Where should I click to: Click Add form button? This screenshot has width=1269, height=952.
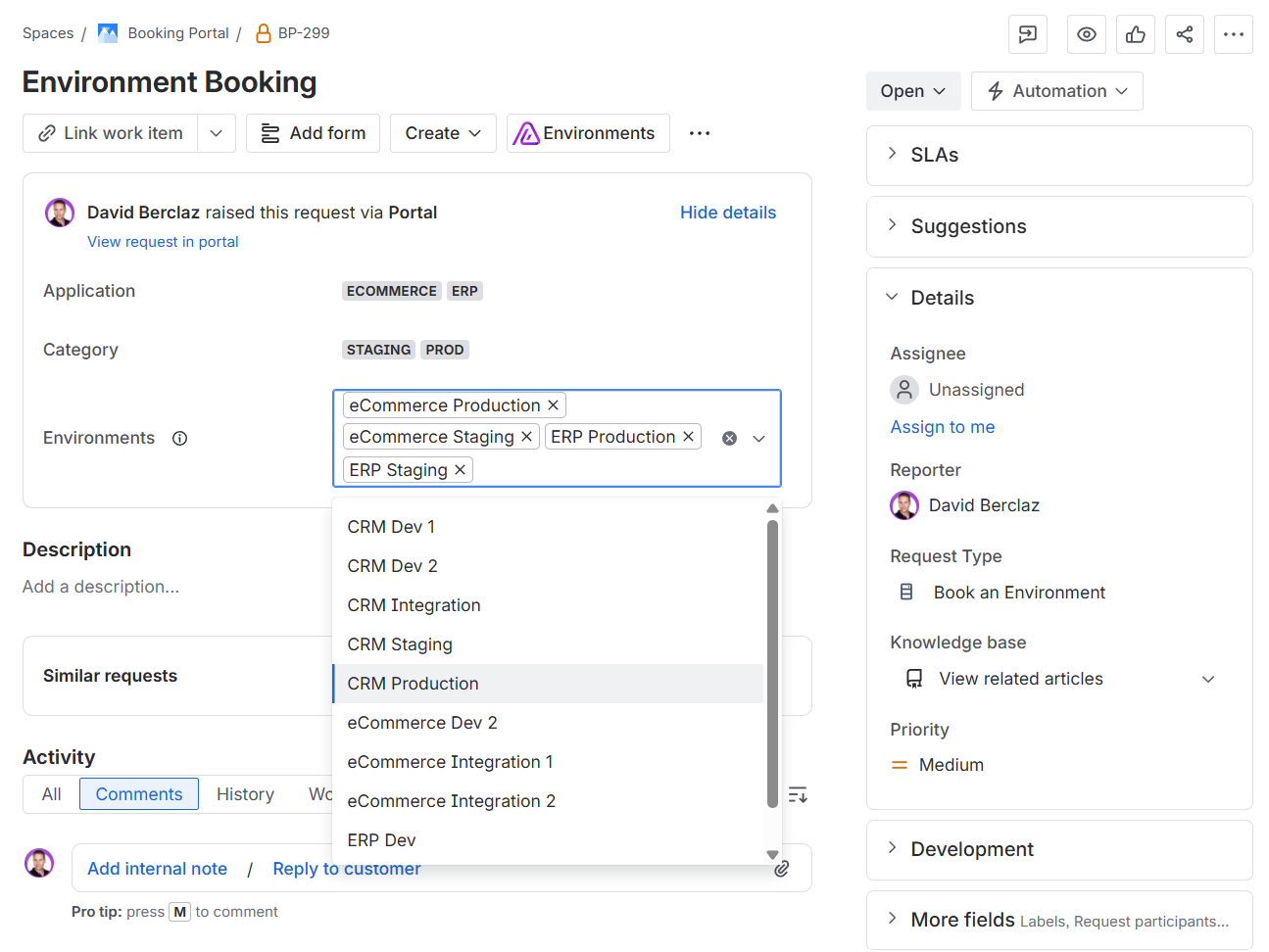(x=314, y=133)
